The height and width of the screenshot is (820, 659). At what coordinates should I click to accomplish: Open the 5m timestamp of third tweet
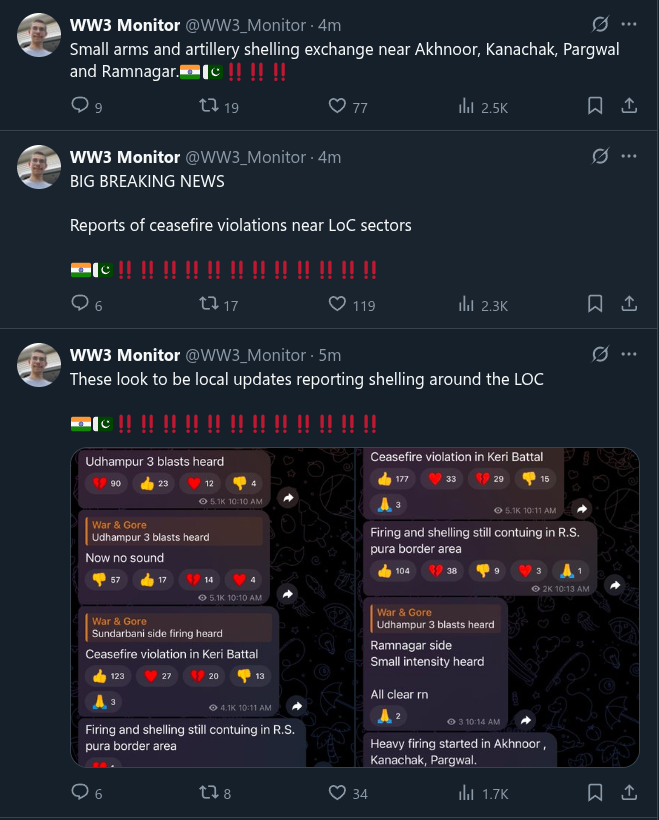pyautogui.click(x=328, y=355)
